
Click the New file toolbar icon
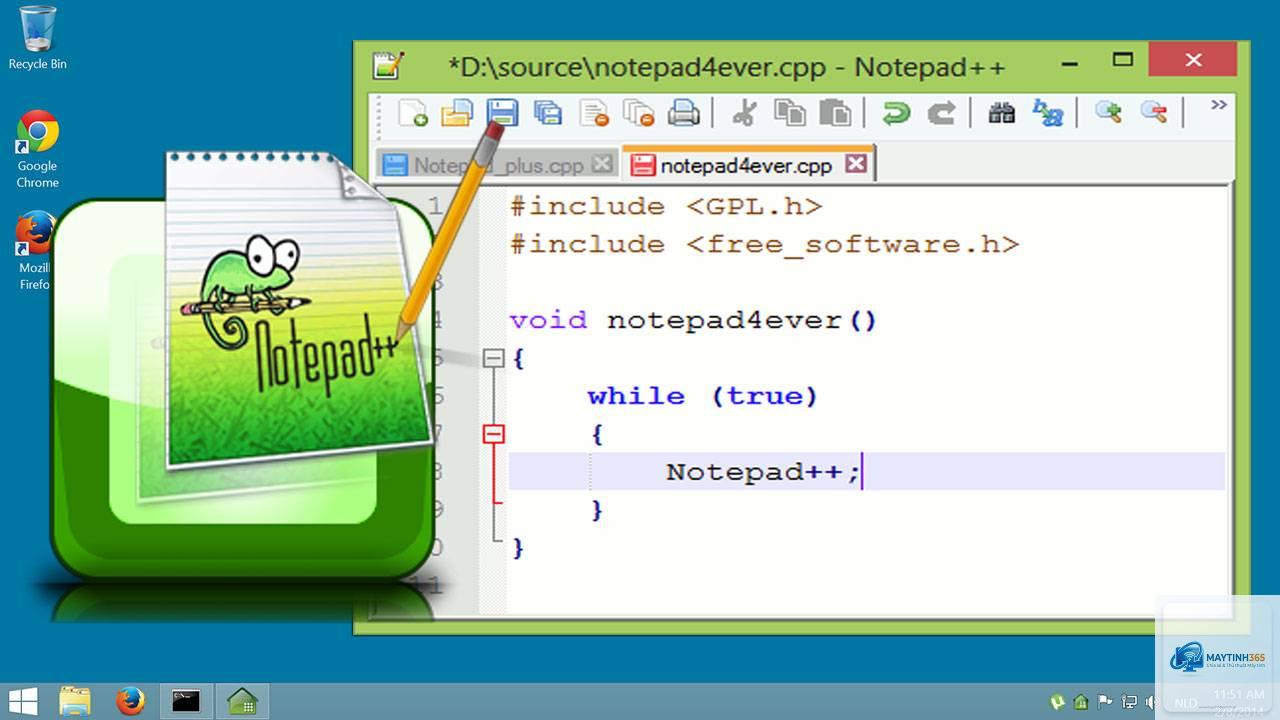(x=412, y=112)
